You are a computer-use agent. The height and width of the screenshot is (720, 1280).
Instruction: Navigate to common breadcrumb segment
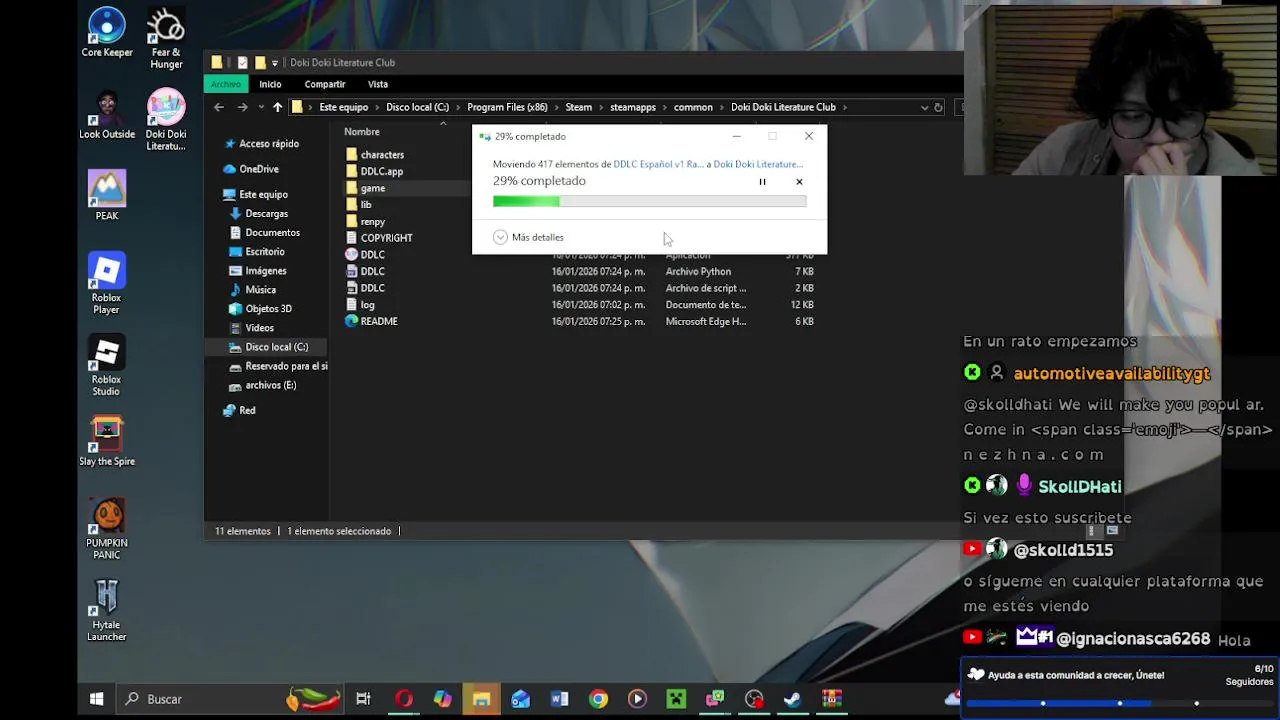(x=693, y=107)
